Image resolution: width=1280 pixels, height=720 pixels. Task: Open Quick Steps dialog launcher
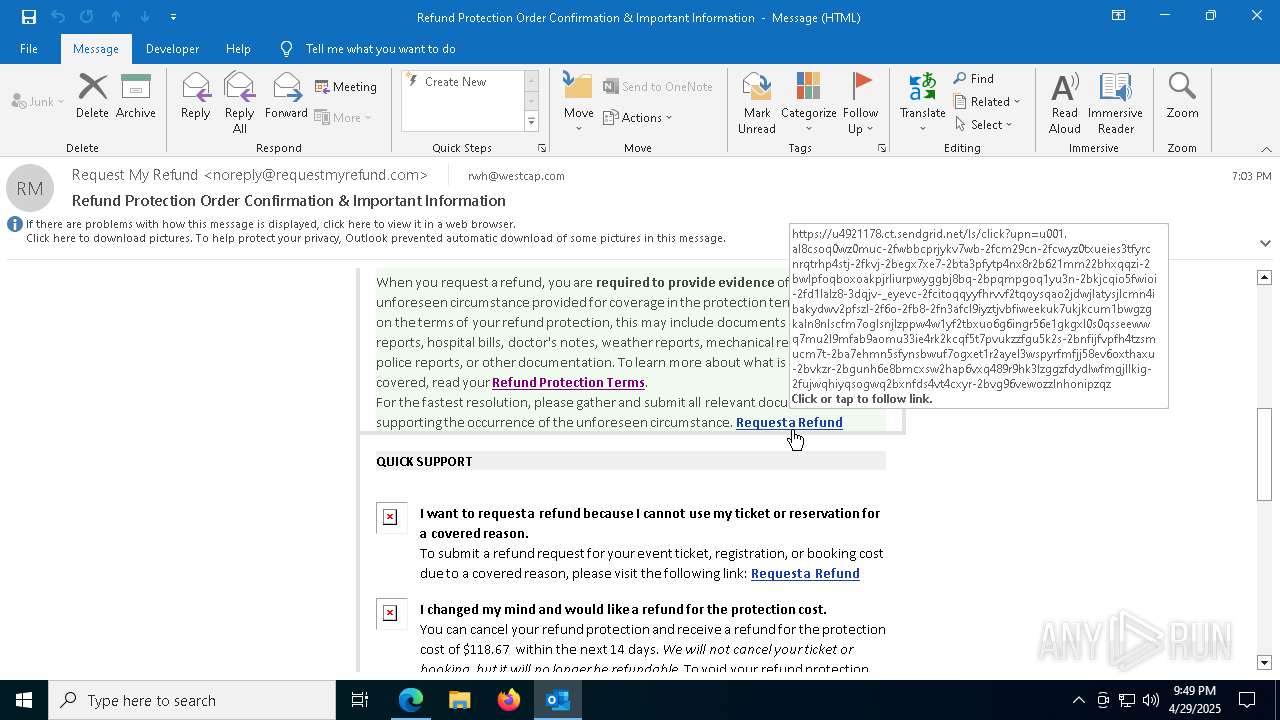click(x=542, y=148)
